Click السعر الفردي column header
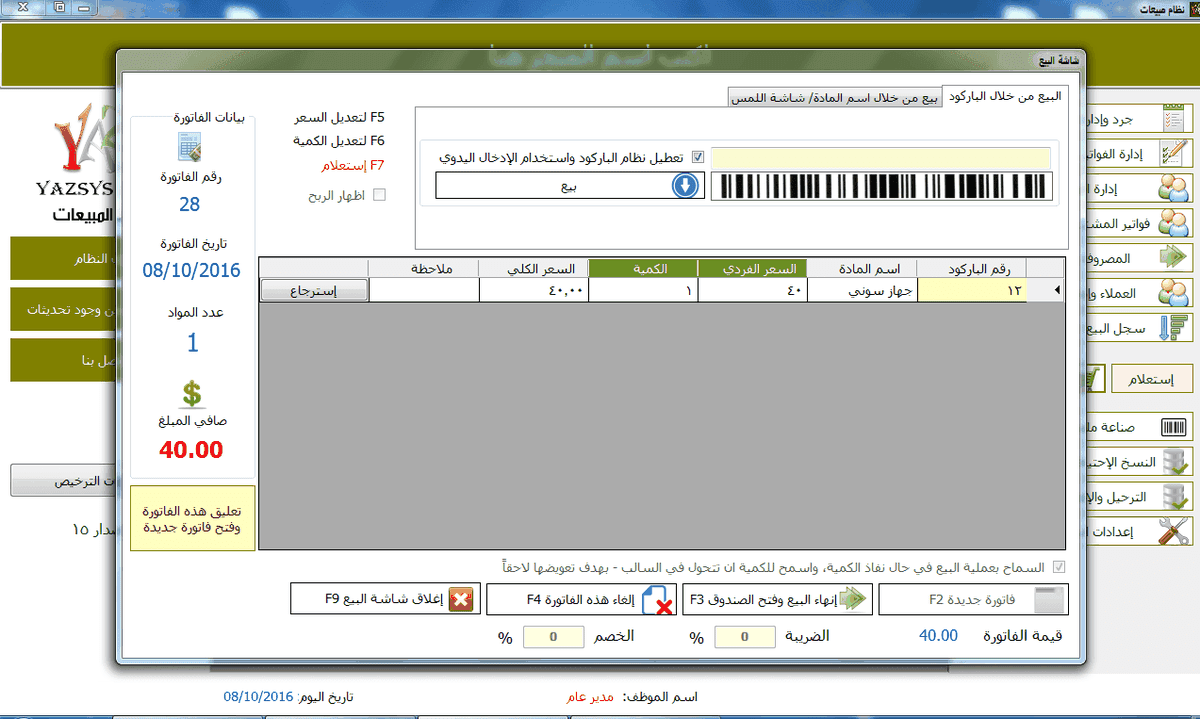This screenshot has width=1200, height=719. pos(752,268)
